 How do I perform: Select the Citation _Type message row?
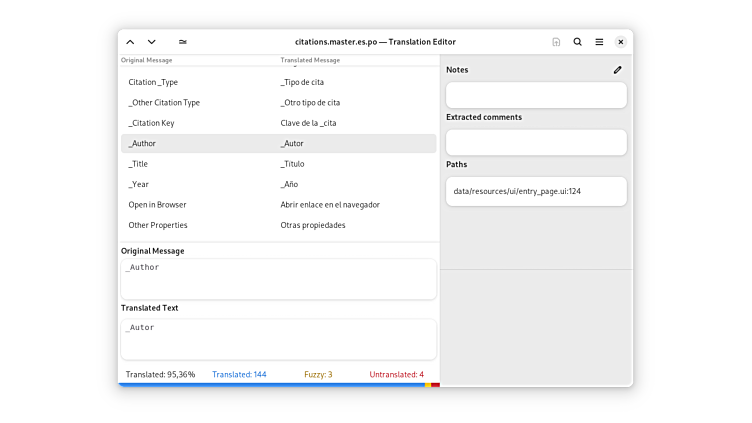(x=278, y=82)
